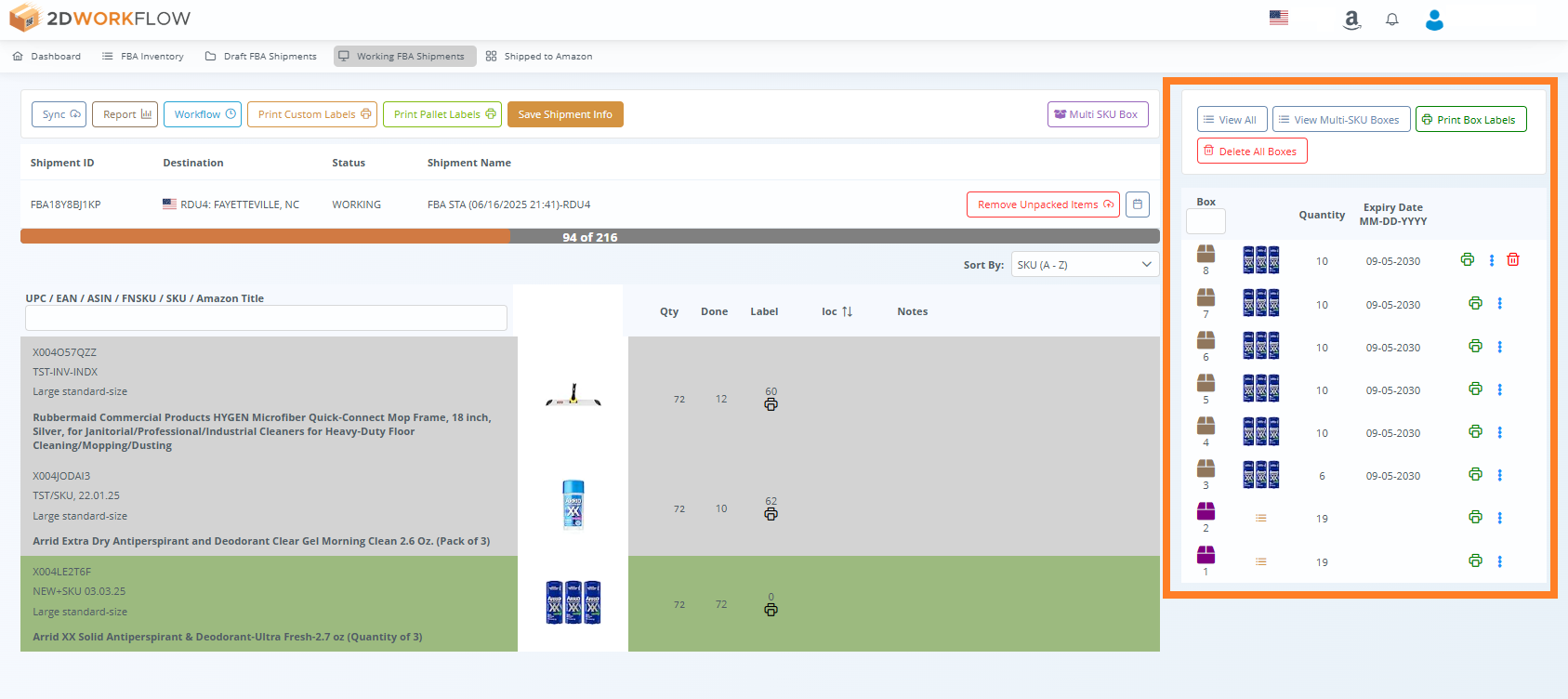
Task: Open more options menu for box 1
Action: tap(1499, 561)
